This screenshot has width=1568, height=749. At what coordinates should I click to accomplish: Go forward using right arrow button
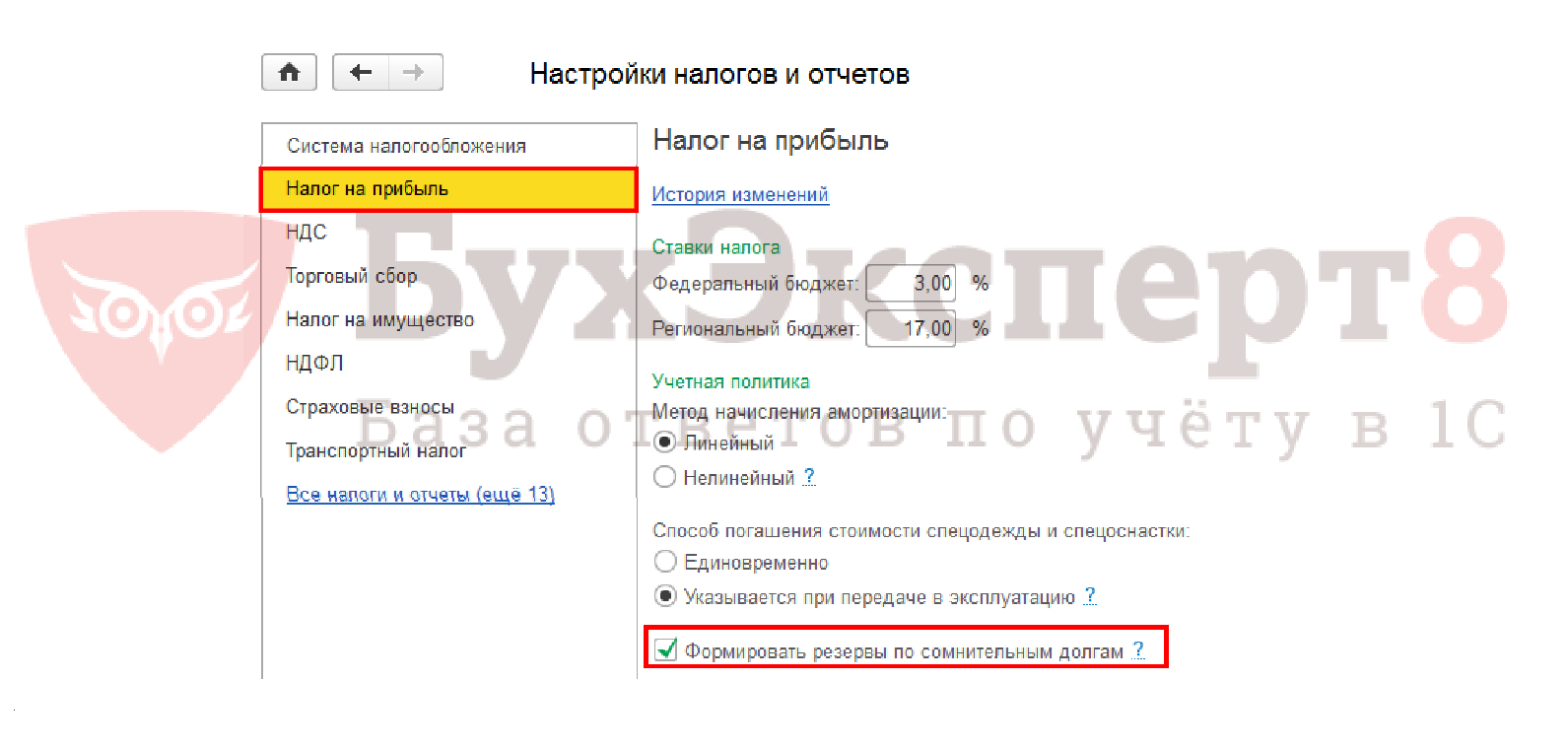(x=415, y=72)
